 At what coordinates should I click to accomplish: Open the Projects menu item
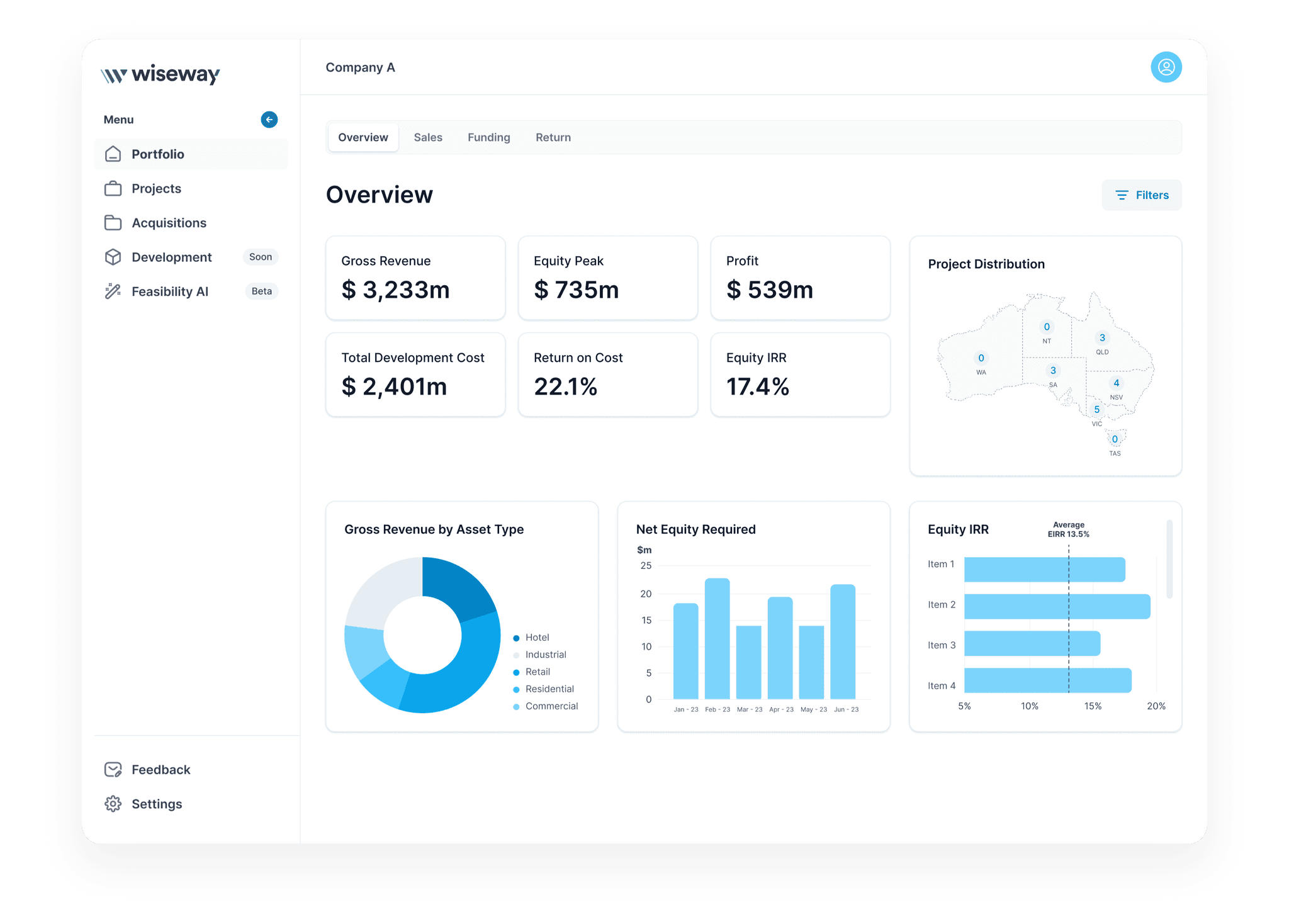[x=191, y=188]
